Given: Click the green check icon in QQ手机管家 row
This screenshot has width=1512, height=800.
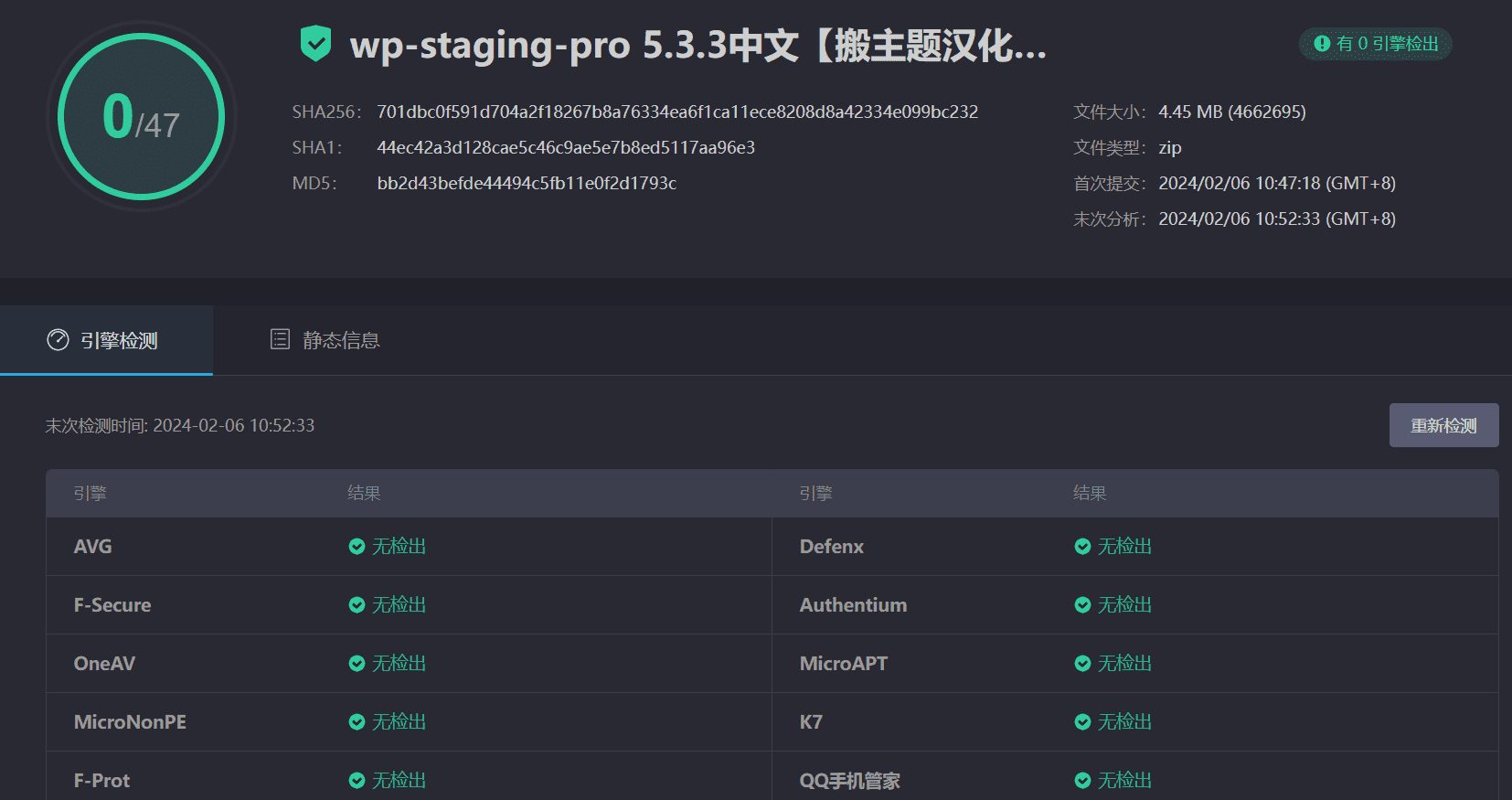Looking at the screenshot, I should pos(1082,781).
